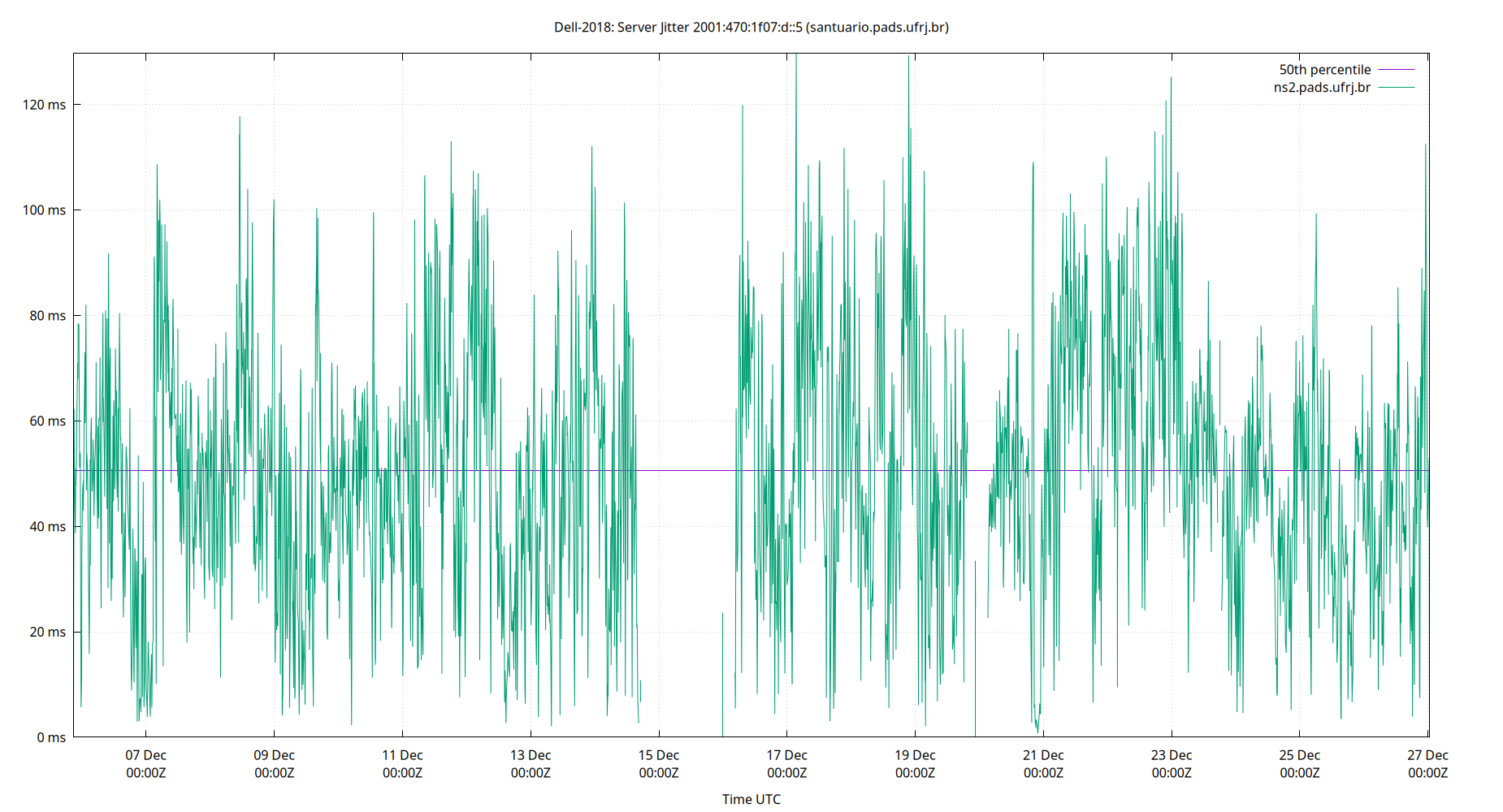Select the "17 Dec 00:00Z" tick label
The image size is (1503, 812).
(787, 763)
